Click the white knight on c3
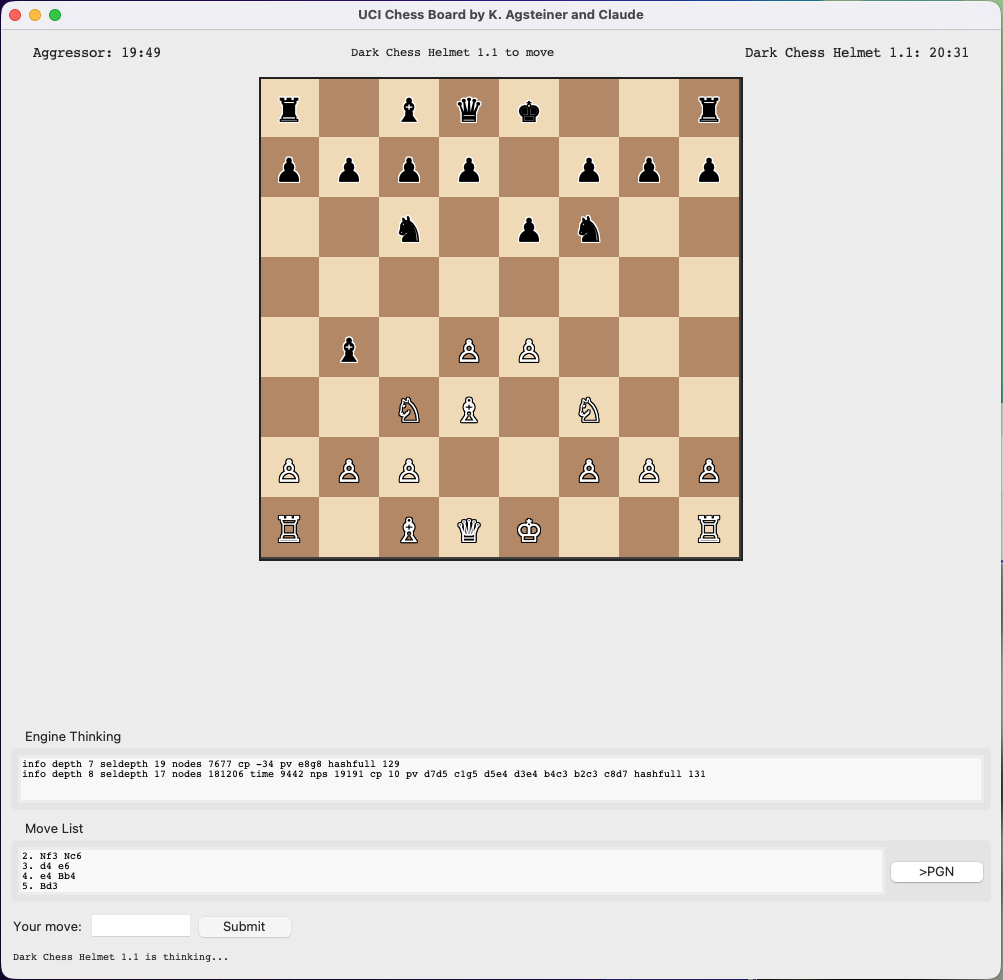The height and width of the screenshot is (980, 1003). click(x=409, y=408)
